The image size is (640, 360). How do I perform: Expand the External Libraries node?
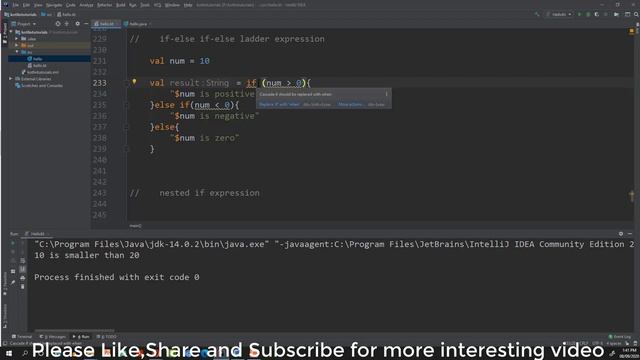click(11, 79)
